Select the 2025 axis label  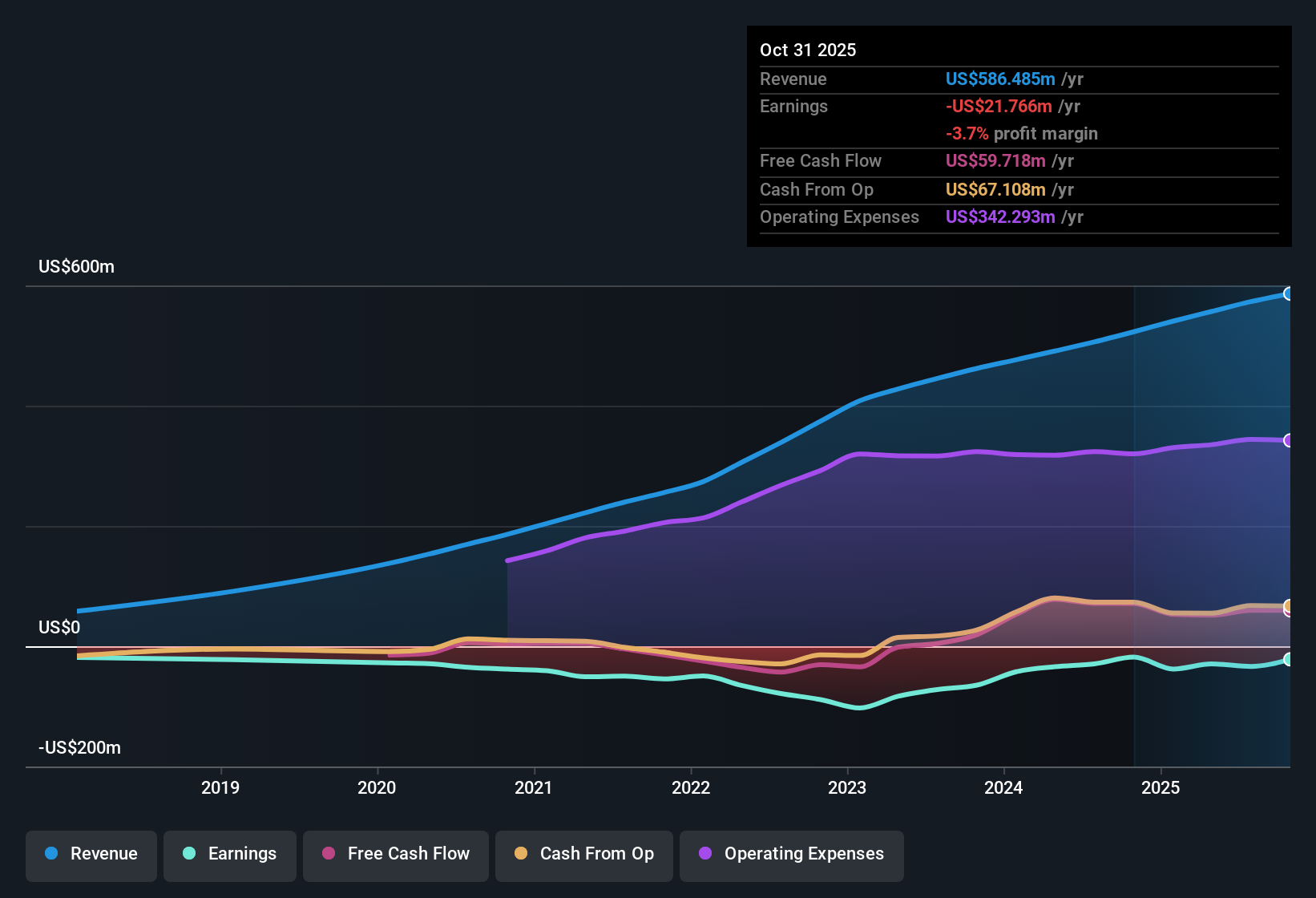click(x=1162, y=787)
